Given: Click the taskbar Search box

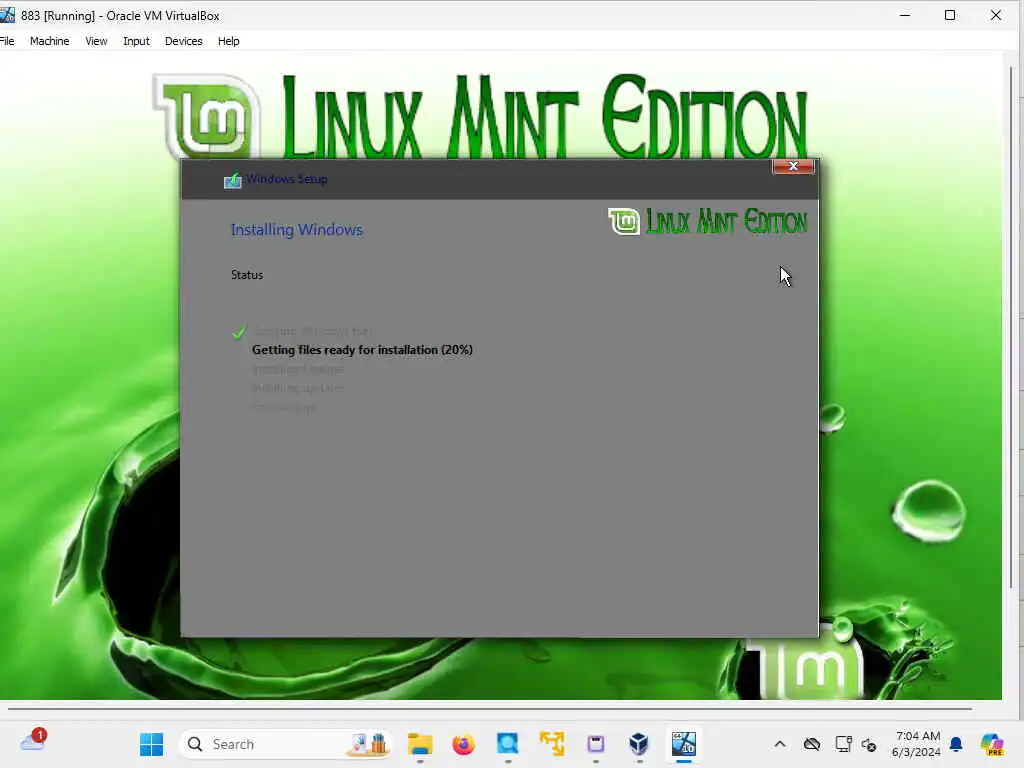Looking at the screenshot, I should coord(285,744).
